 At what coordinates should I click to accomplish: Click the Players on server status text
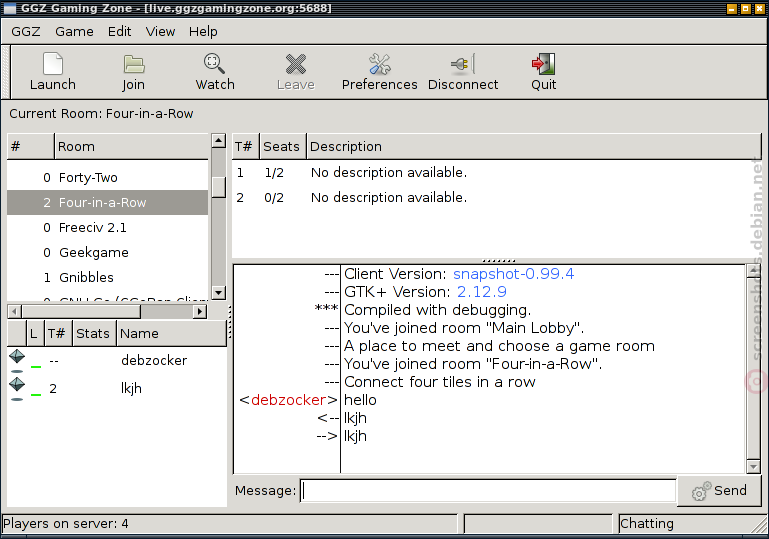[x=66, y=524]
